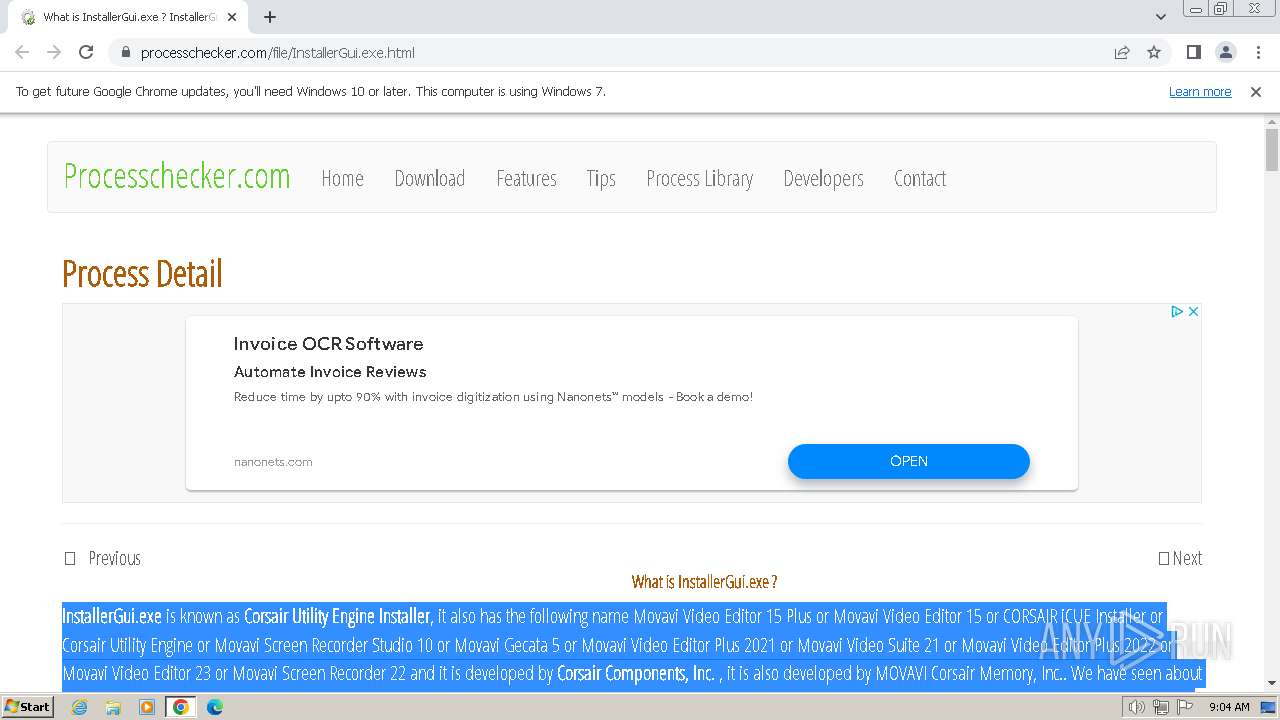
Task: Click the page vertical scrollbar thumb
Action: (1272, 150)
